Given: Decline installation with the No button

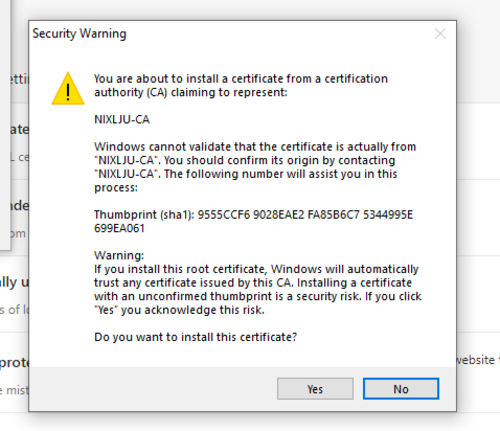Looking at the screenshot, I should pyautogui.click(x=401, y=389).
